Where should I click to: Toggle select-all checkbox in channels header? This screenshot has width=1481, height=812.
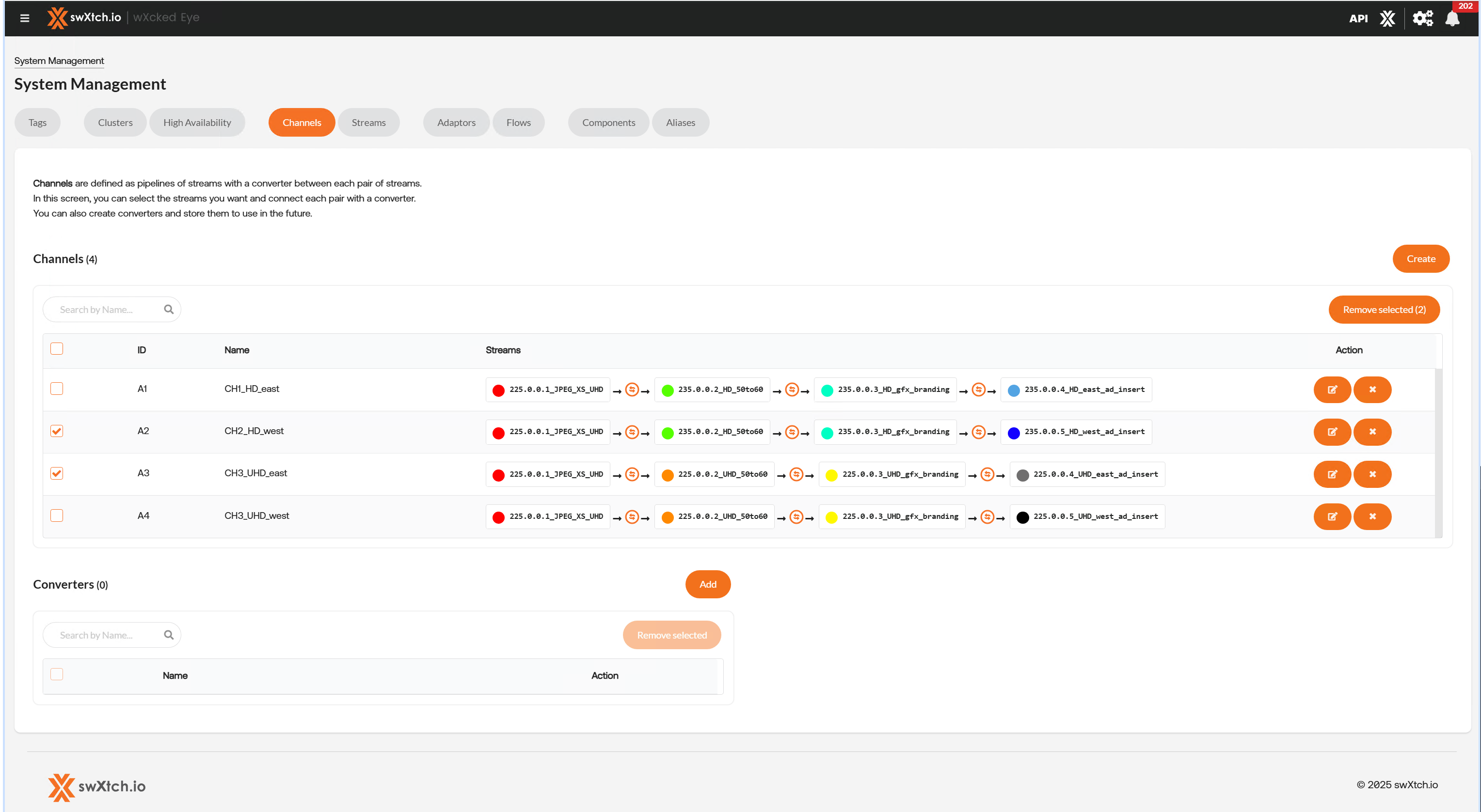[56, 349]
